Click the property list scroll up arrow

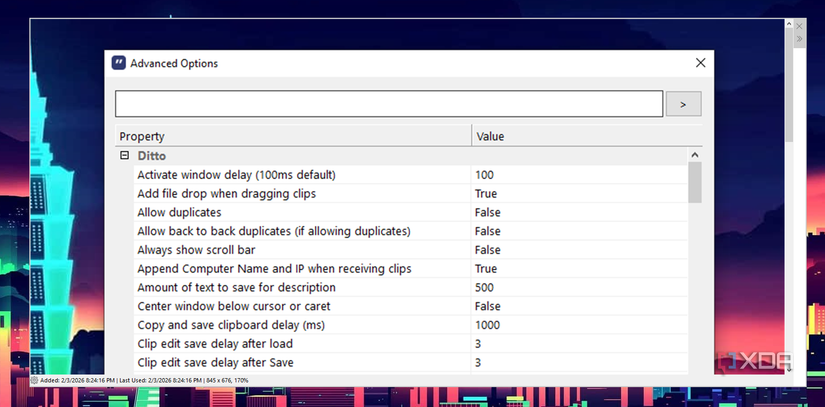(695, 155)
